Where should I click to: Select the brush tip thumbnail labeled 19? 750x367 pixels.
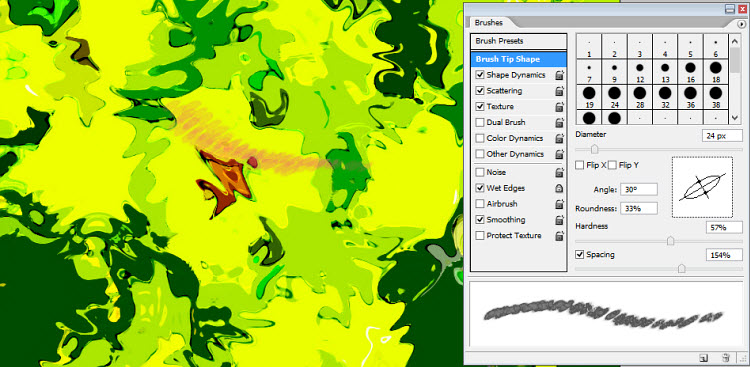589,97
